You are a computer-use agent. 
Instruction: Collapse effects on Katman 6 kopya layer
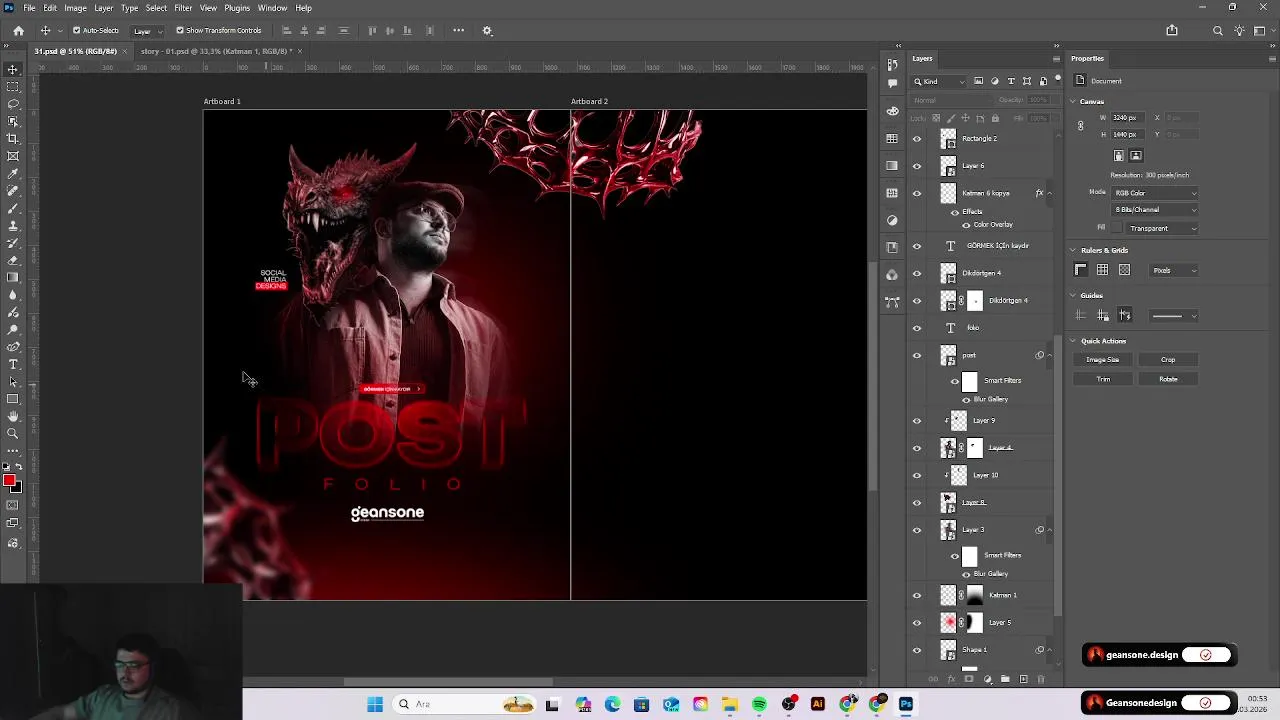pyautogui.click(x=1049, y=193)
